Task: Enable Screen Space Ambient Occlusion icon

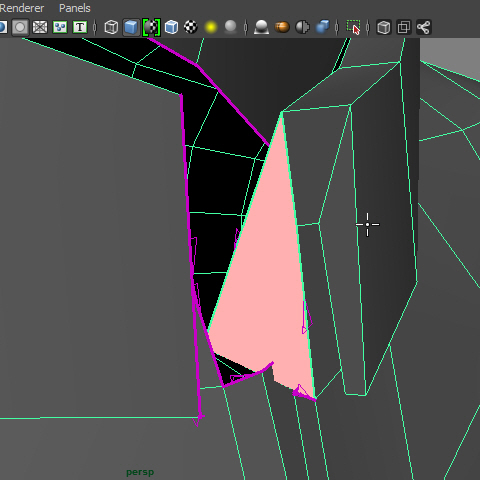Action: point(262,27)
